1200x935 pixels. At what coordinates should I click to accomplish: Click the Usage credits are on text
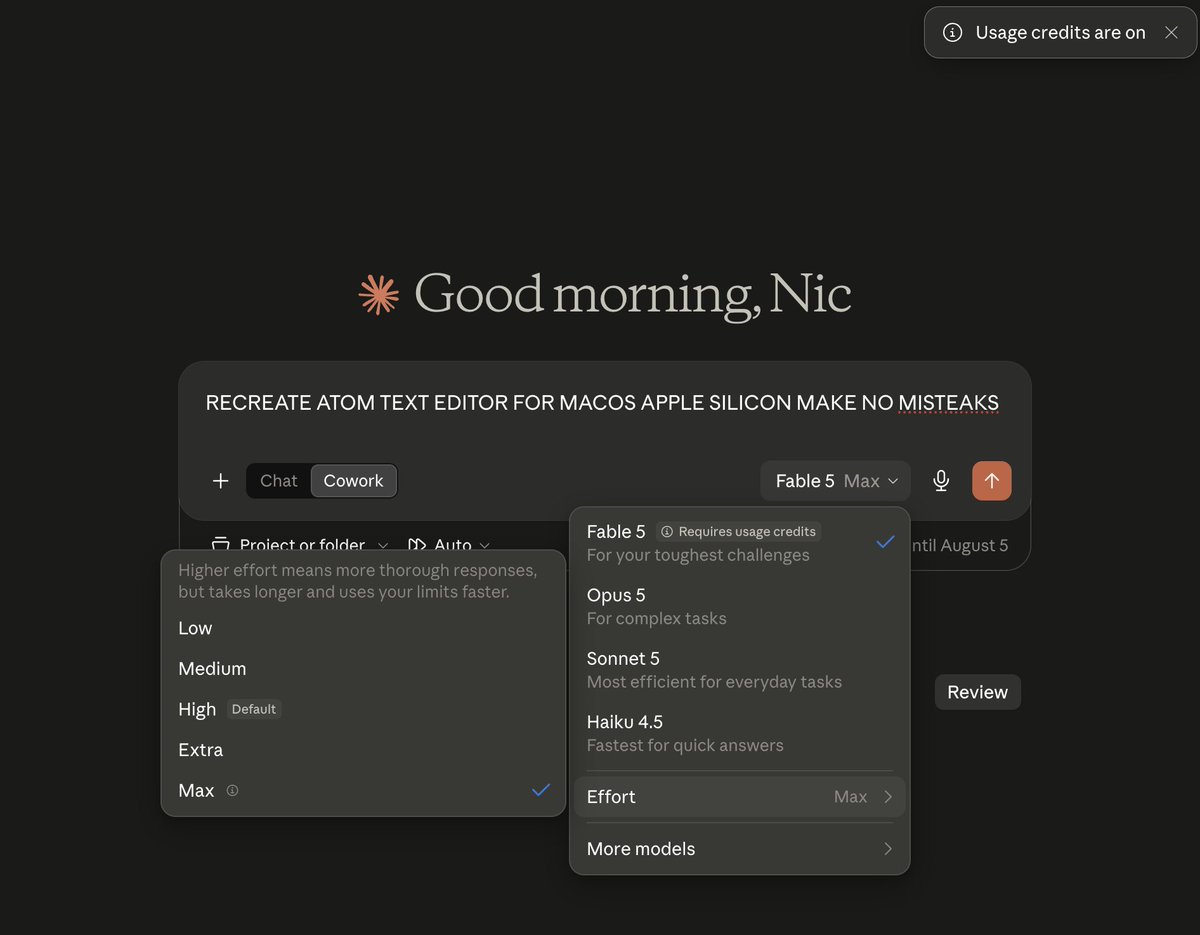[1060, 33]
